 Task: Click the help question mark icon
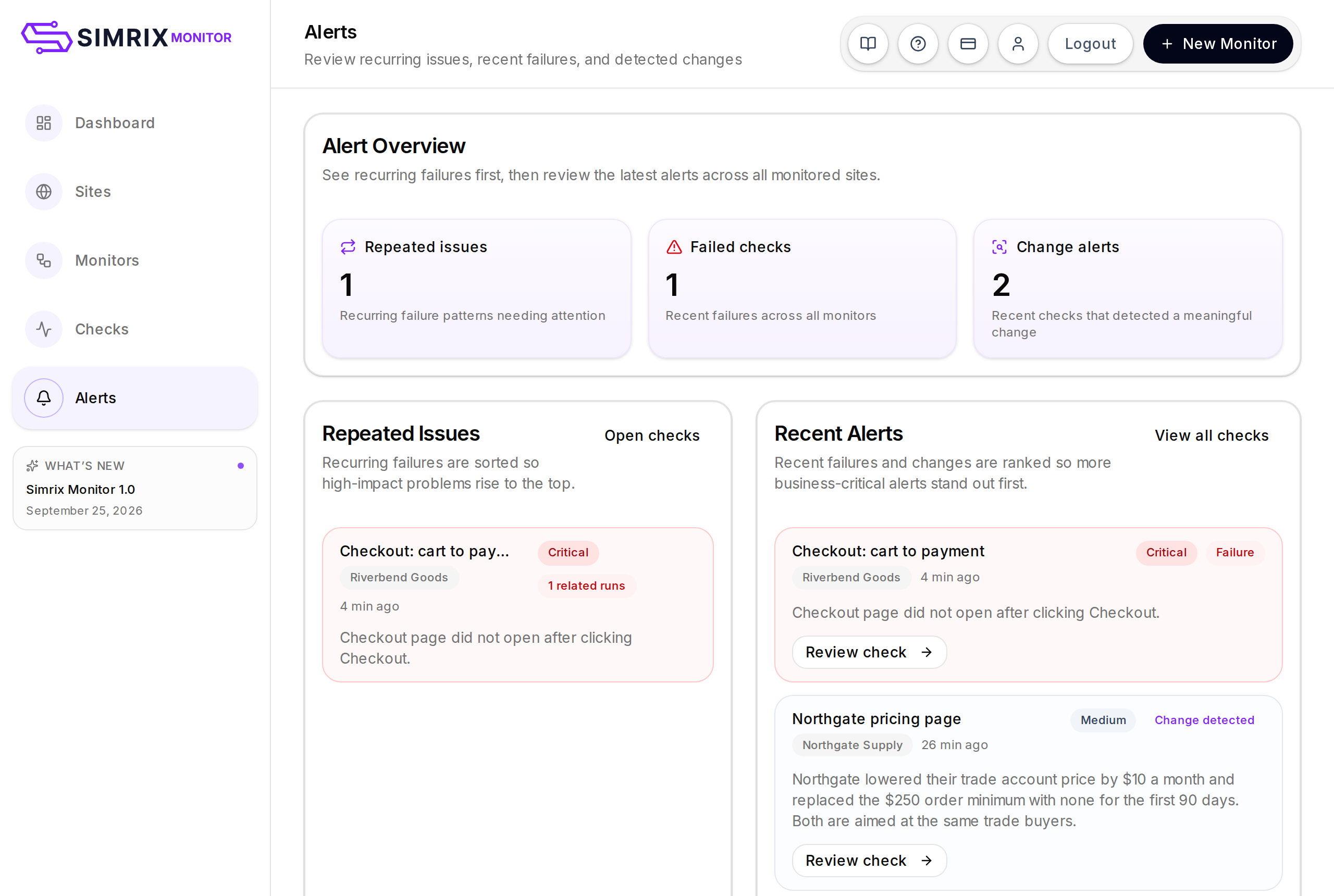pyautogui.click(x=918, y=44)
